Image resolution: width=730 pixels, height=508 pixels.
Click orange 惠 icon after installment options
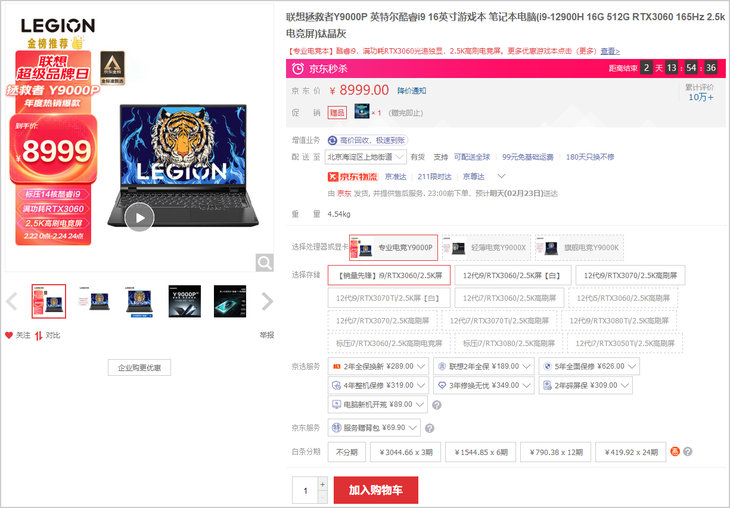[x=675, y=451]
